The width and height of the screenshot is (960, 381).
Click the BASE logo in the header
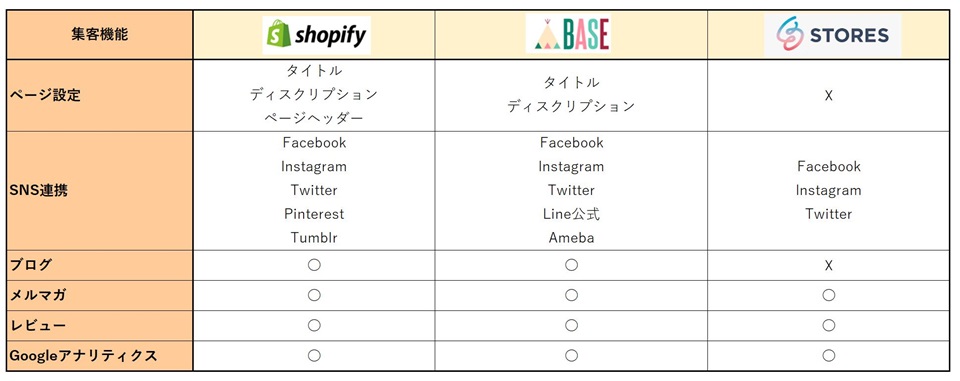[x=569, y=36]
